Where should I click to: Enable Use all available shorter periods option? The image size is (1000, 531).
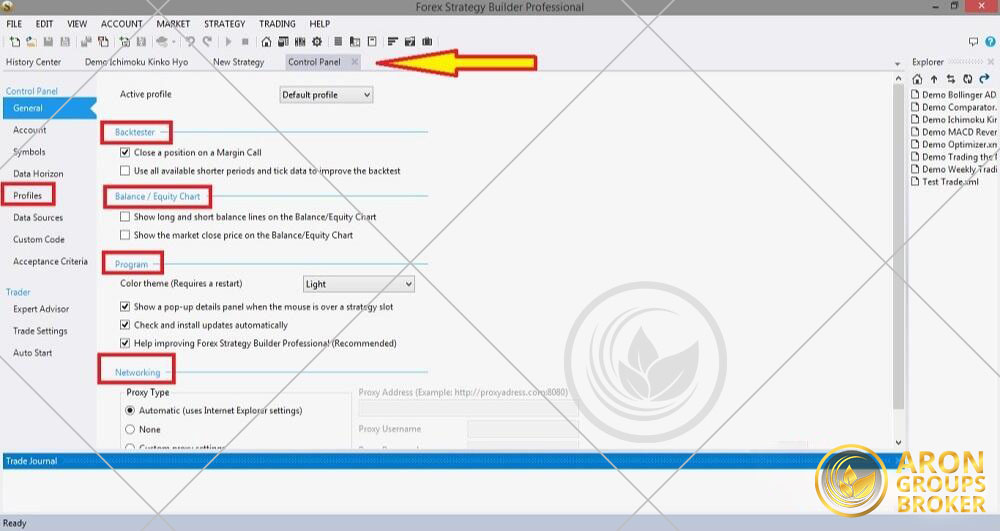(x=125, y=171)
